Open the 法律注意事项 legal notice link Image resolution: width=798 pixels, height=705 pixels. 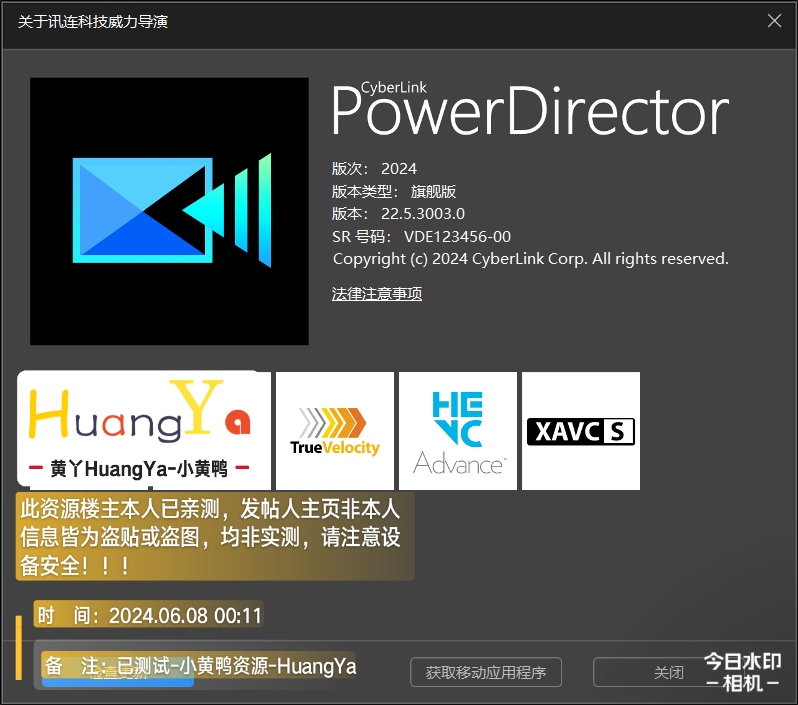(x=377, y=294)
